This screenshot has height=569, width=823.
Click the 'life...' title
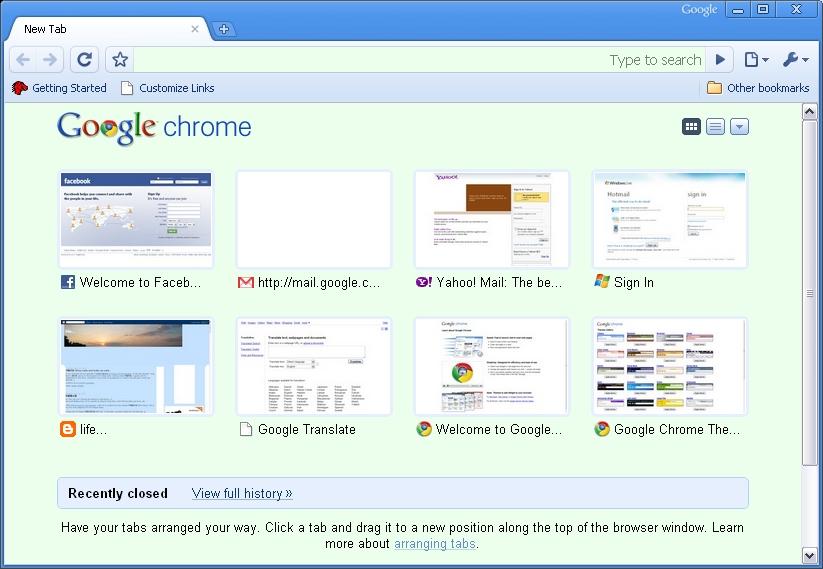pyautogui.click(x=93, y=429)
